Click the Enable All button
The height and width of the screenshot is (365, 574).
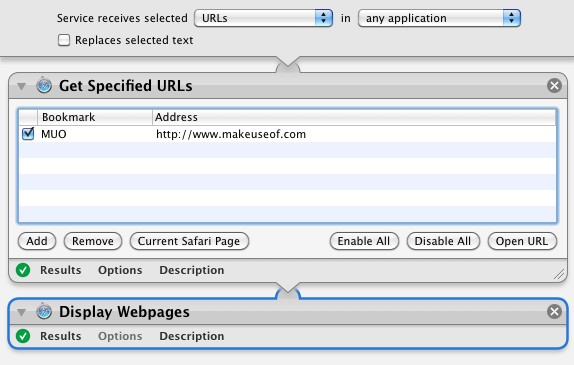point(364,241)
